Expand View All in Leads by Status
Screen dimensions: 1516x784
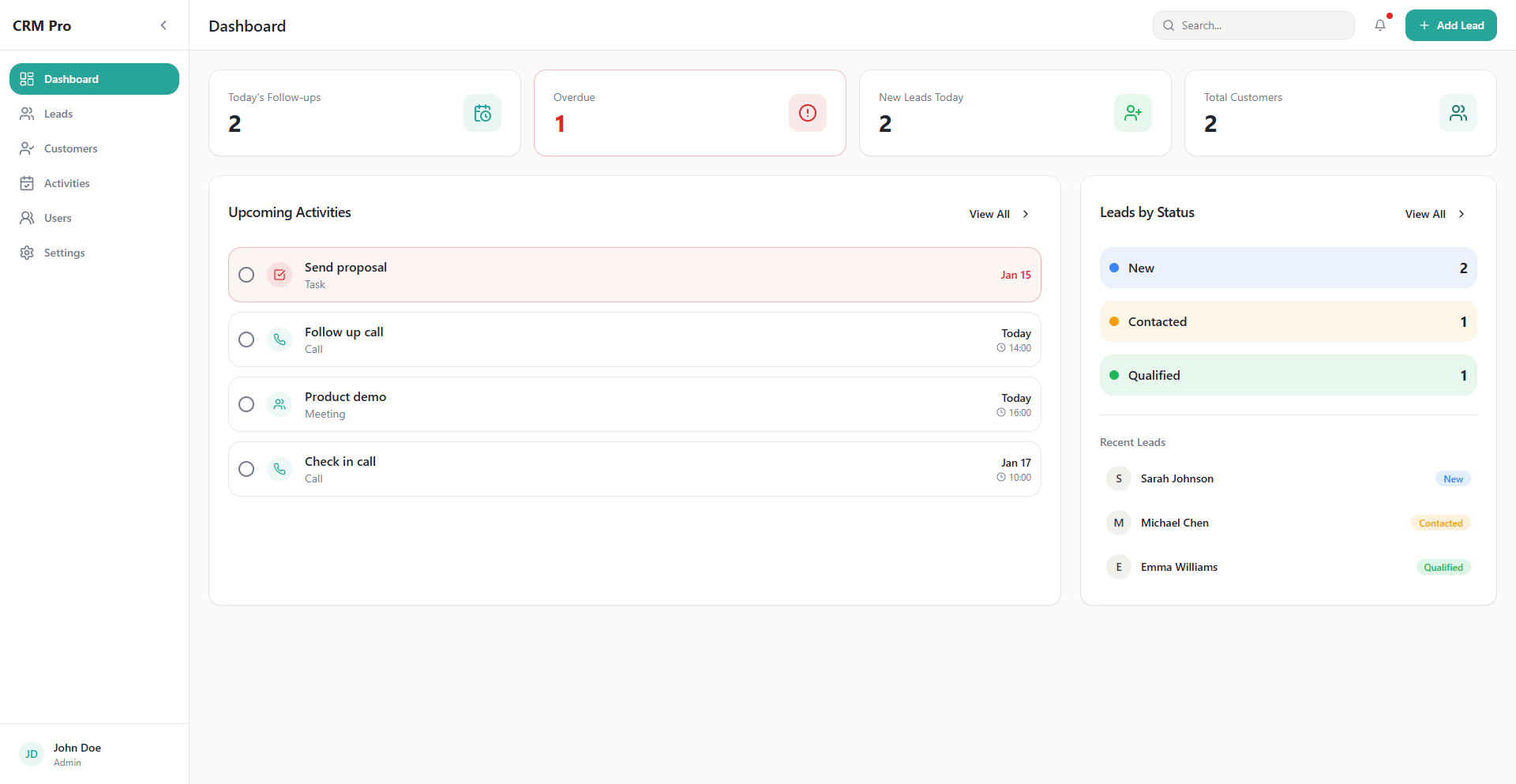[1434, 214]
